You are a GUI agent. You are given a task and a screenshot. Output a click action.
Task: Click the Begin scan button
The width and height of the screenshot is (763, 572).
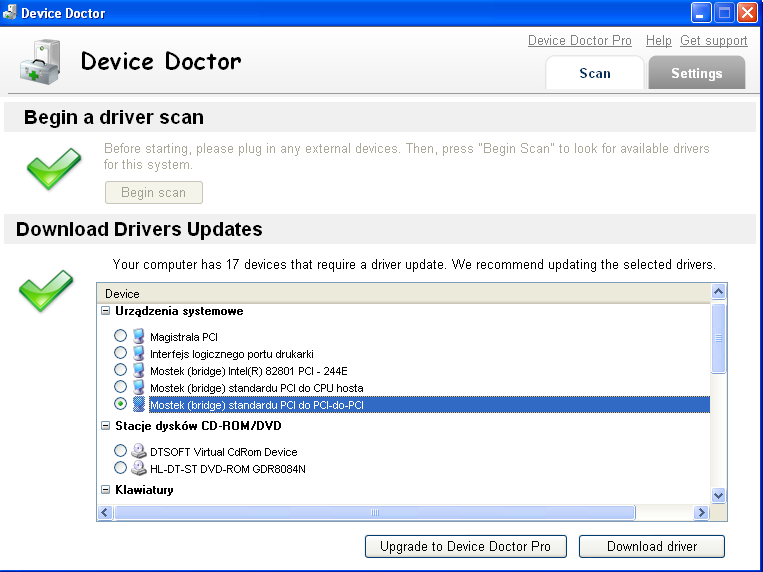154,192
